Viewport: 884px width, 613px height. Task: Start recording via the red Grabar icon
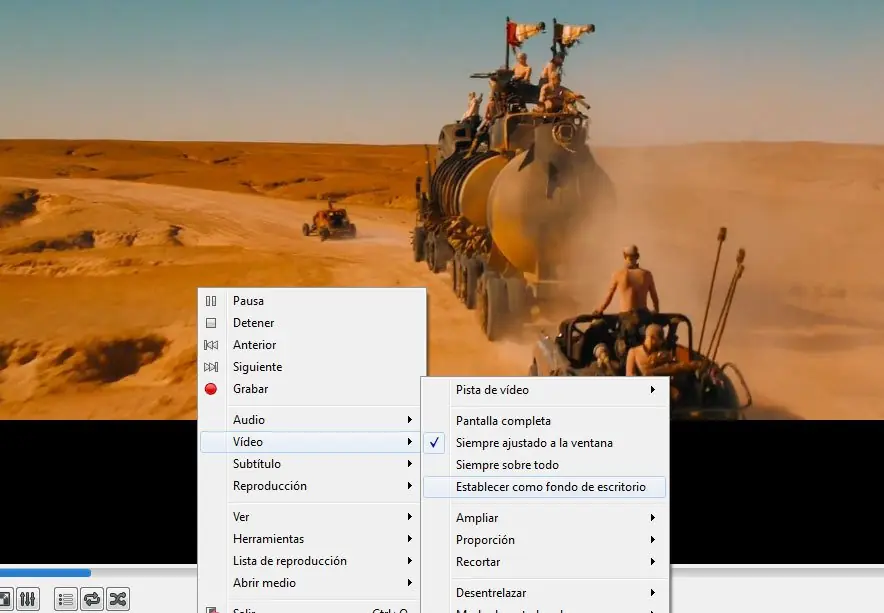211,389
